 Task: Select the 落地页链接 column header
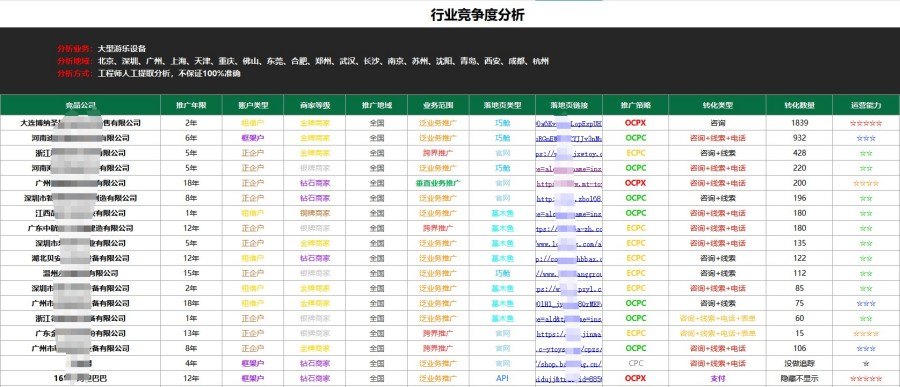(569, 106)
